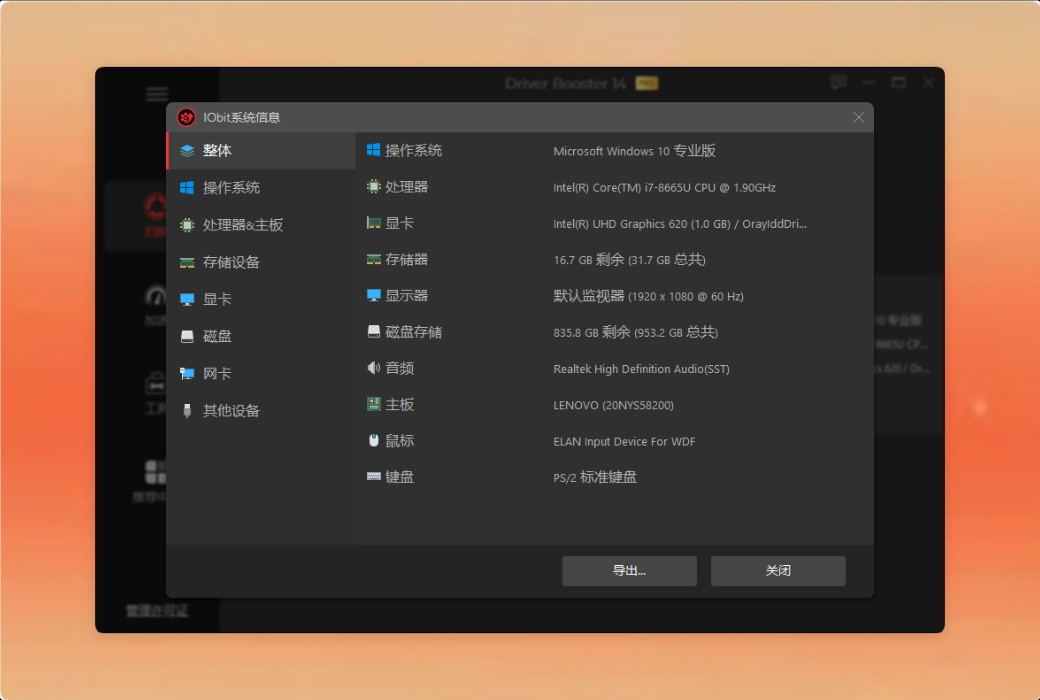Click the chip icon next to 处理器&主板
This screenshot has height=700, width=1040.
(x=187, y=225)
